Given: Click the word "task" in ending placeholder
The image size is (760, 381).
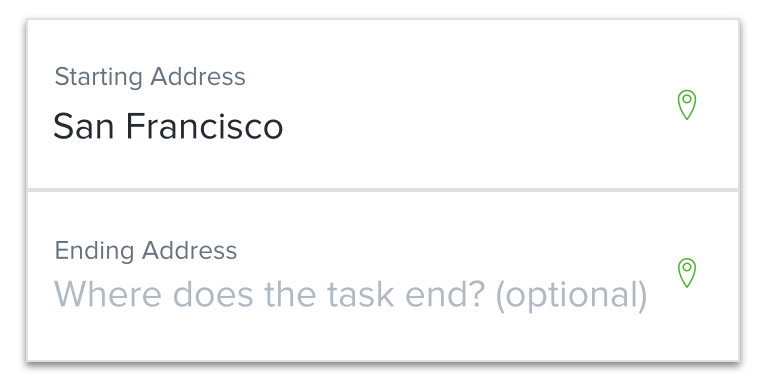Looking at the screenshot, I should coord(360,294).
